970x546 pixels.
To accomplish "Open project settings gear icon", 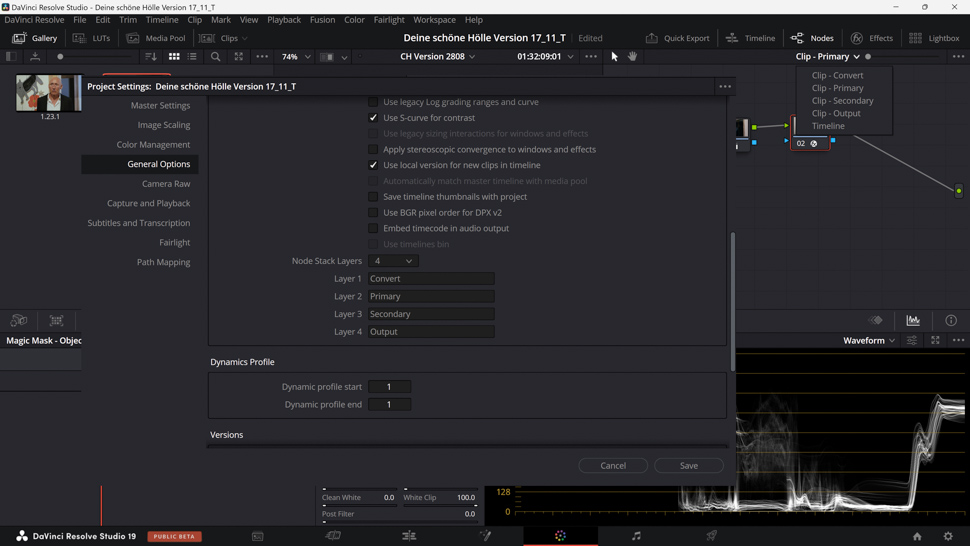I will click(x=948, y=537).
